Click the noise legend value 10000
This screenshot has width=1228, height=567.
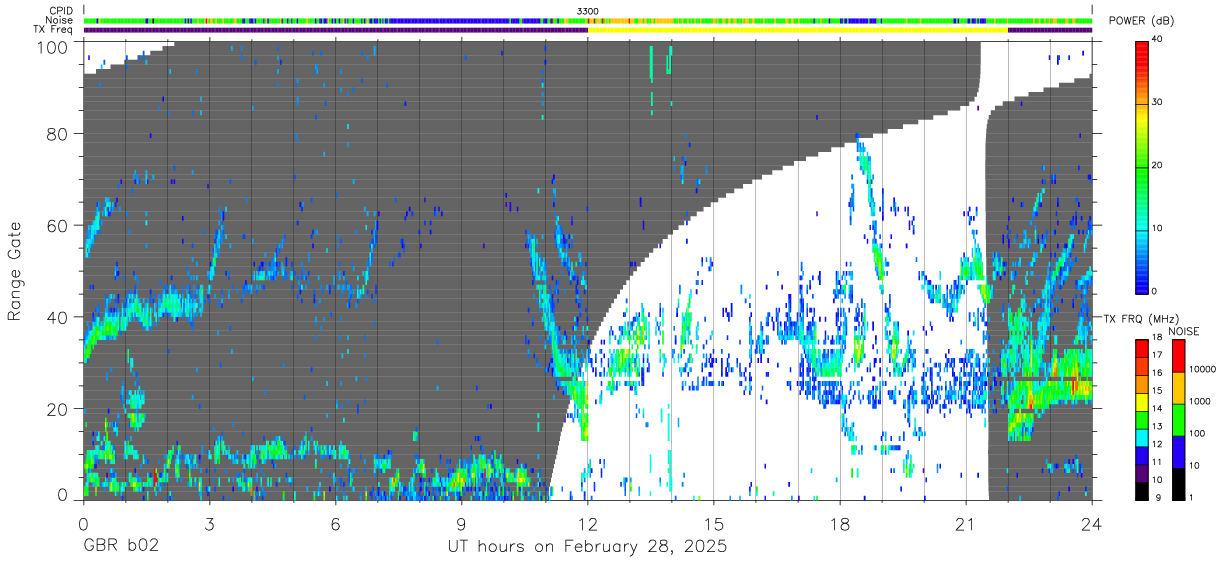pos(1203,370)
